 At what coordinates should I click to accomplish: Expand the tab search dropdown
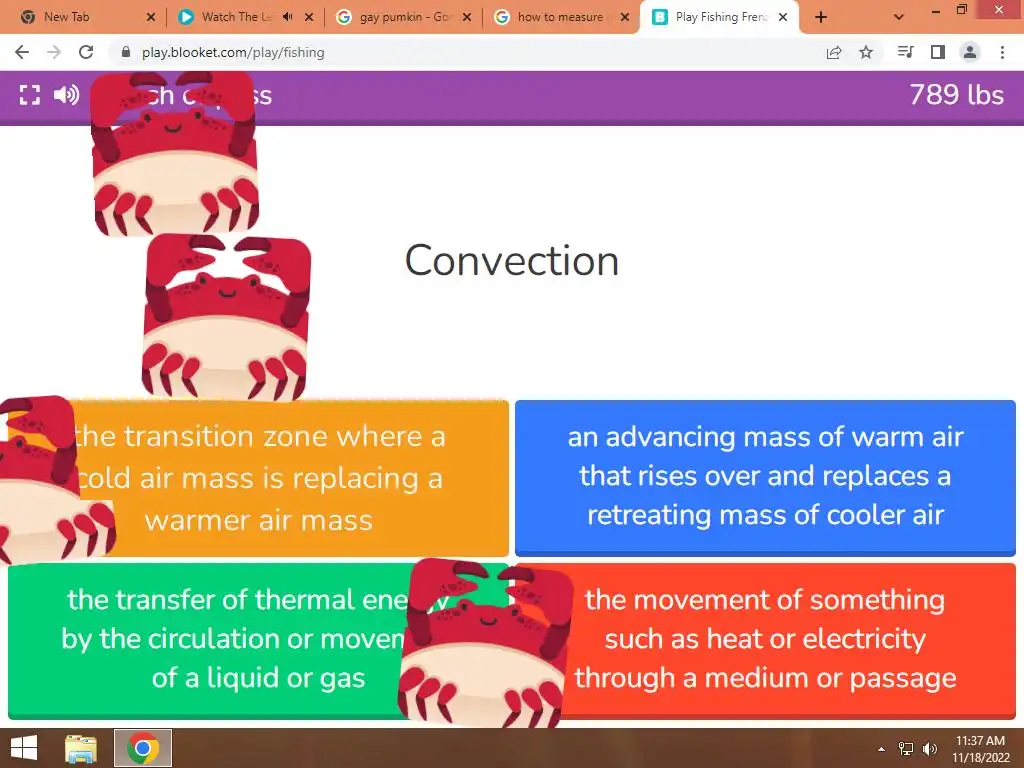899,17
